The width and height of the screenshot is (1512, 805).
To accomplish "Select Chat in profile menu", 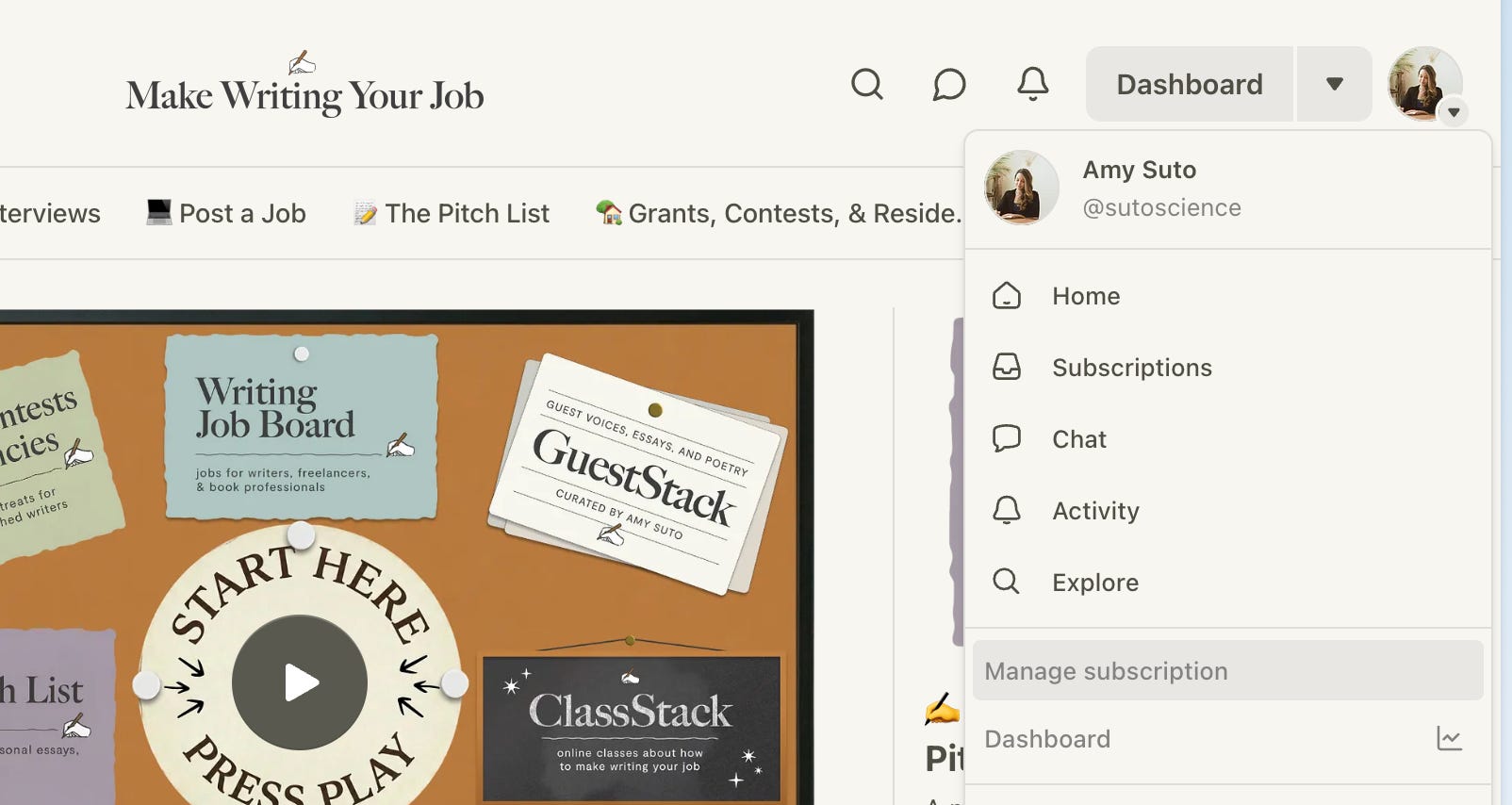I will (1228, 439).
